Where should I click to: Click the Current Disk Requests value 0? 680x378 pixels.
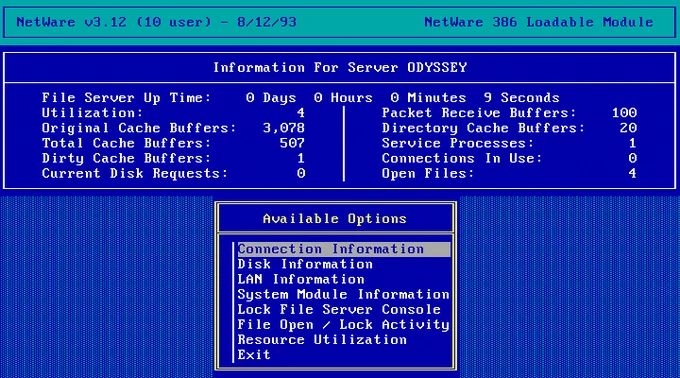[301, 174]
